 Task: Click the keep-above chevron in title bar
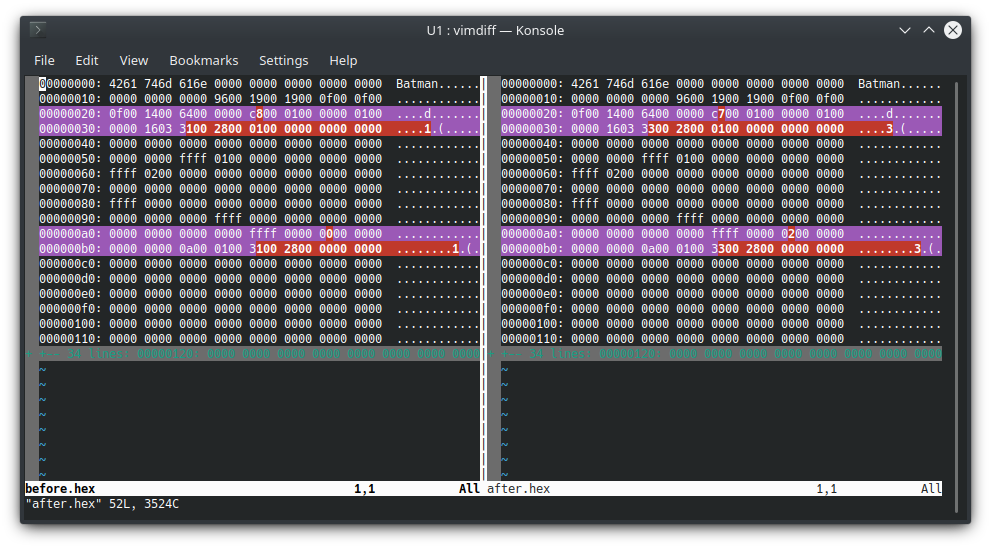(928, 30)
